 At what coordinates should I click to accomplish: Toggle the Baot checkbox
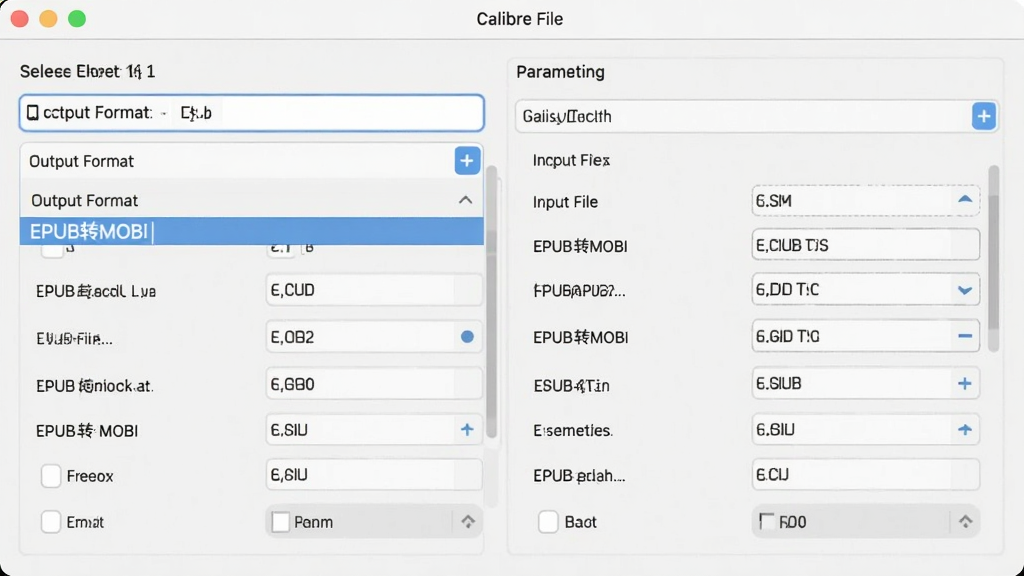(548, 522)
